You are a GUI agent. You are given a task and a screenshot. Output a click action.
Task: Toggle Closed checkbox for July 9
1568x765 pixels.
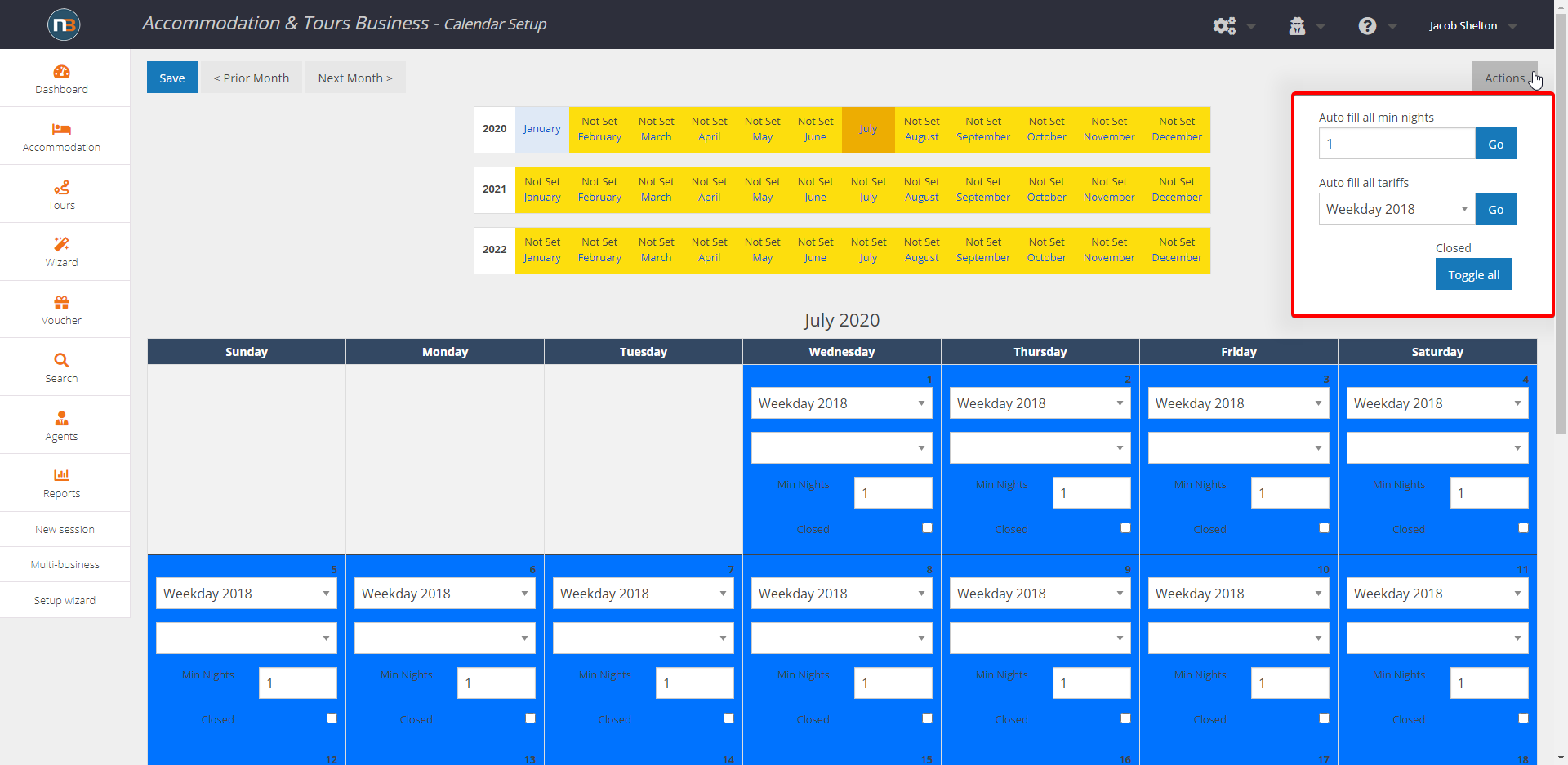tap(1125, 718)
